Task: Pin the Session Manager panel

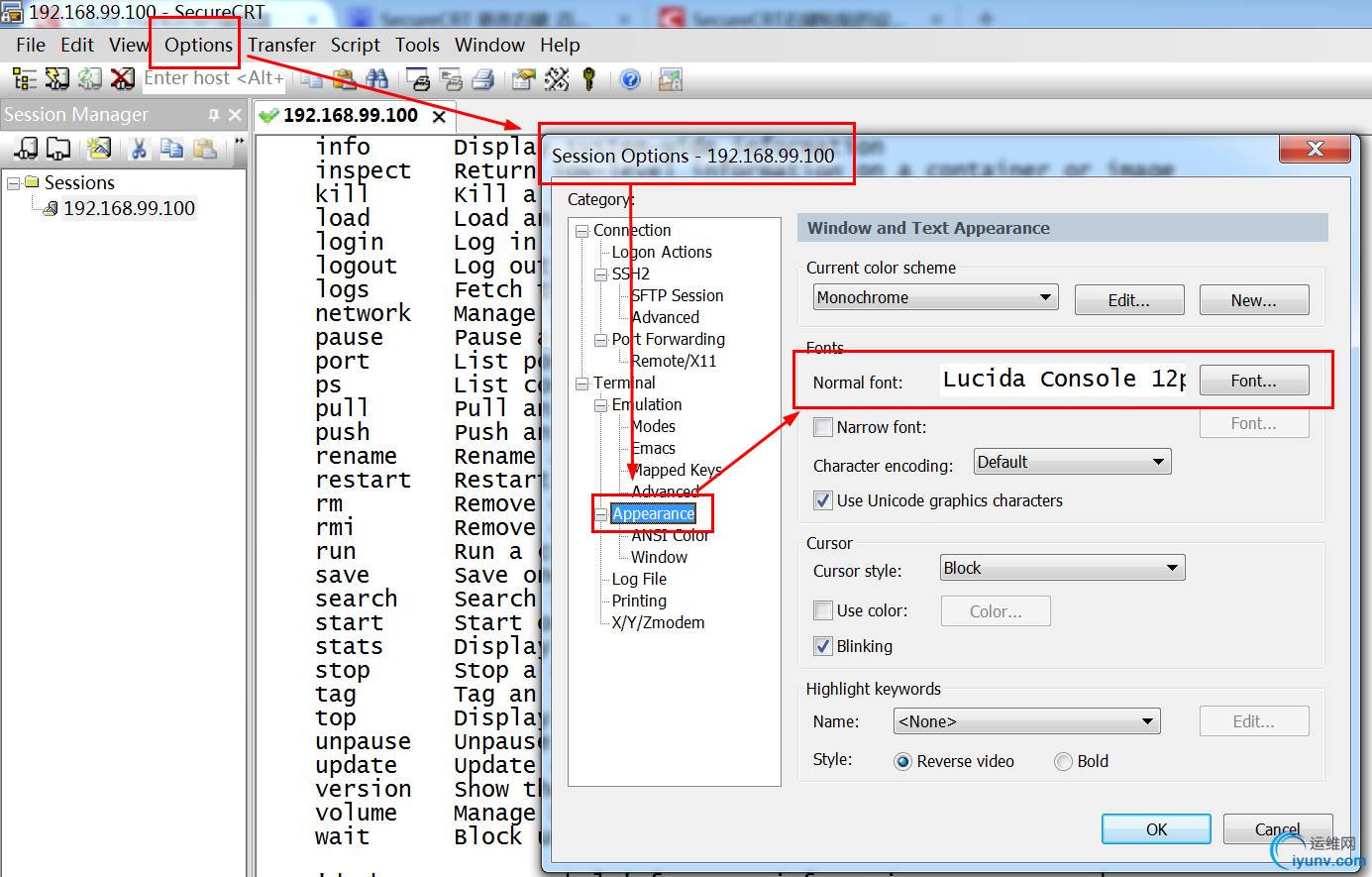Action: [x=214, y=115]
